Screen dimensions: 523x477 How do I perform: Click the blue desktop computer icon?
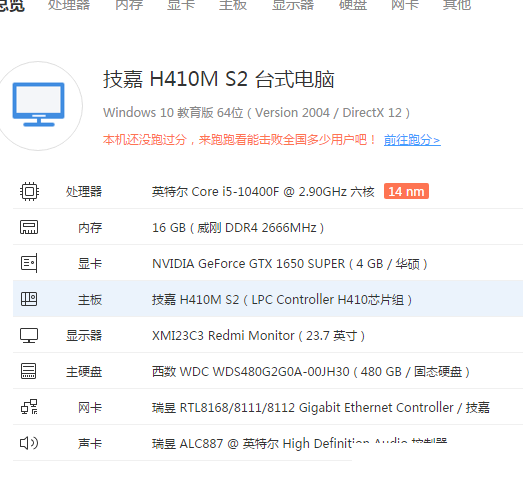point(39,104)
